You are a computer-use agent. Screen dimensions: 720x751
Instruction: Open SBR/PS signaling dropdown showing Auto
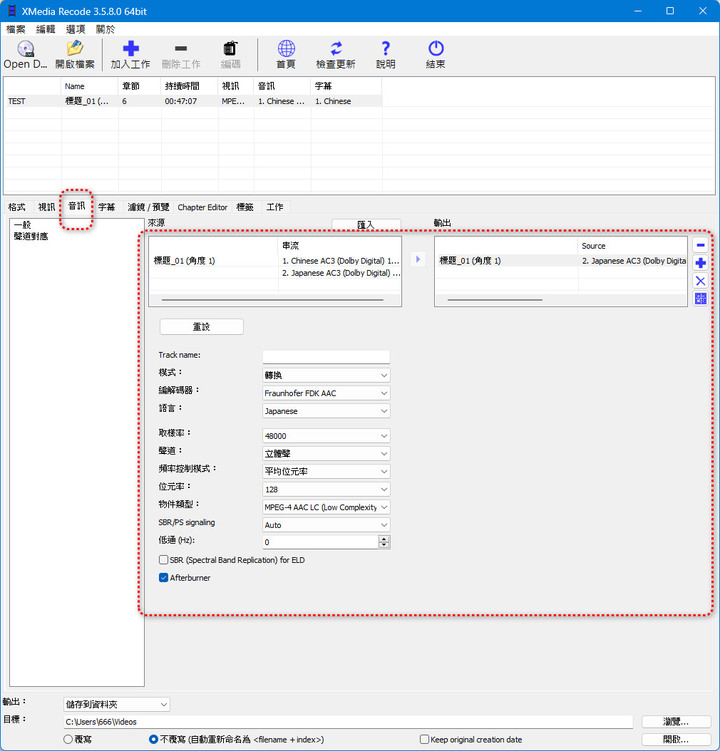point(326,524)
